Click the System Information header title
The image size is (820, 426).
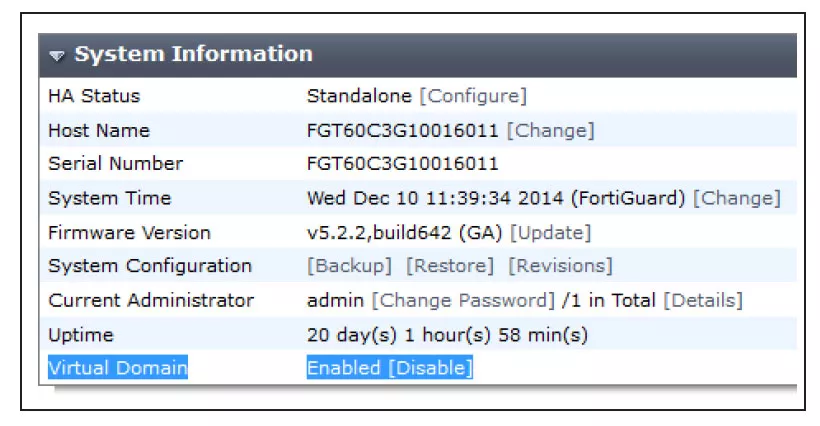[193, 54]
